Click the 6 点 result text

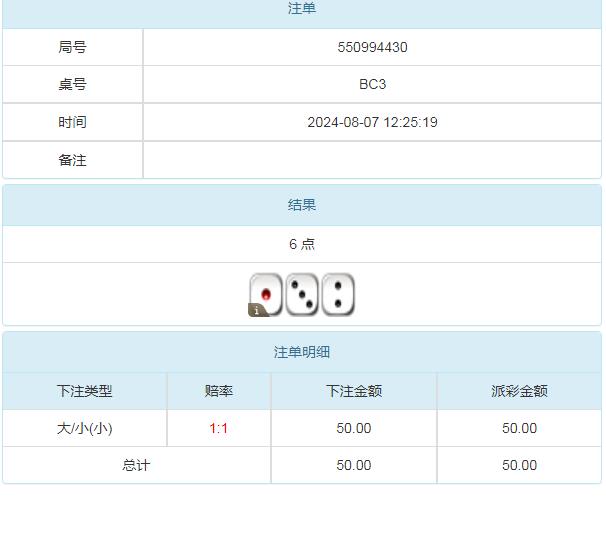tap(302, 244)
